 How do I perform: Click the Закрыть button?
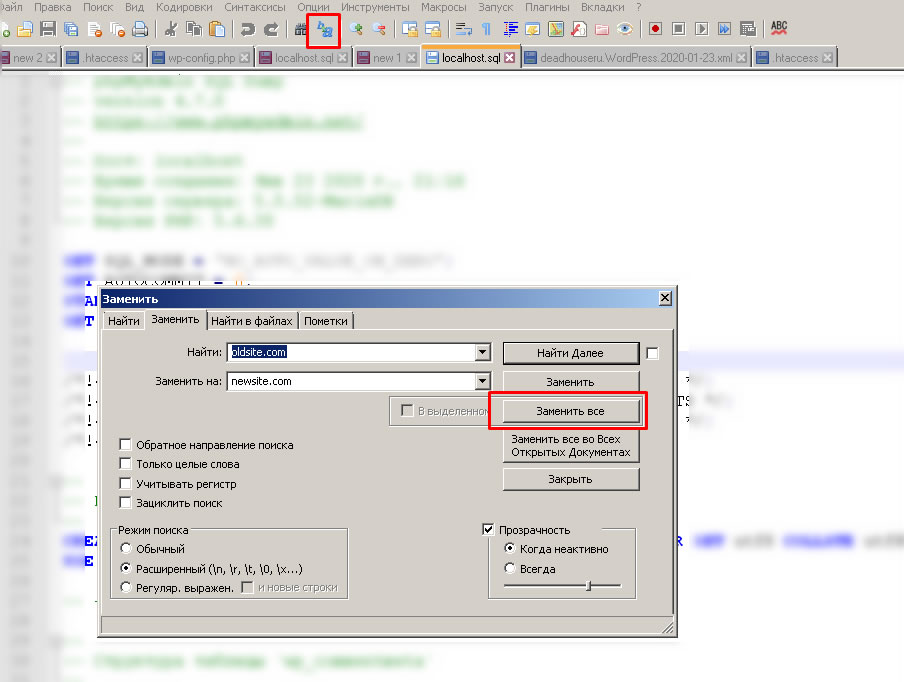click(x=571, y=479)
